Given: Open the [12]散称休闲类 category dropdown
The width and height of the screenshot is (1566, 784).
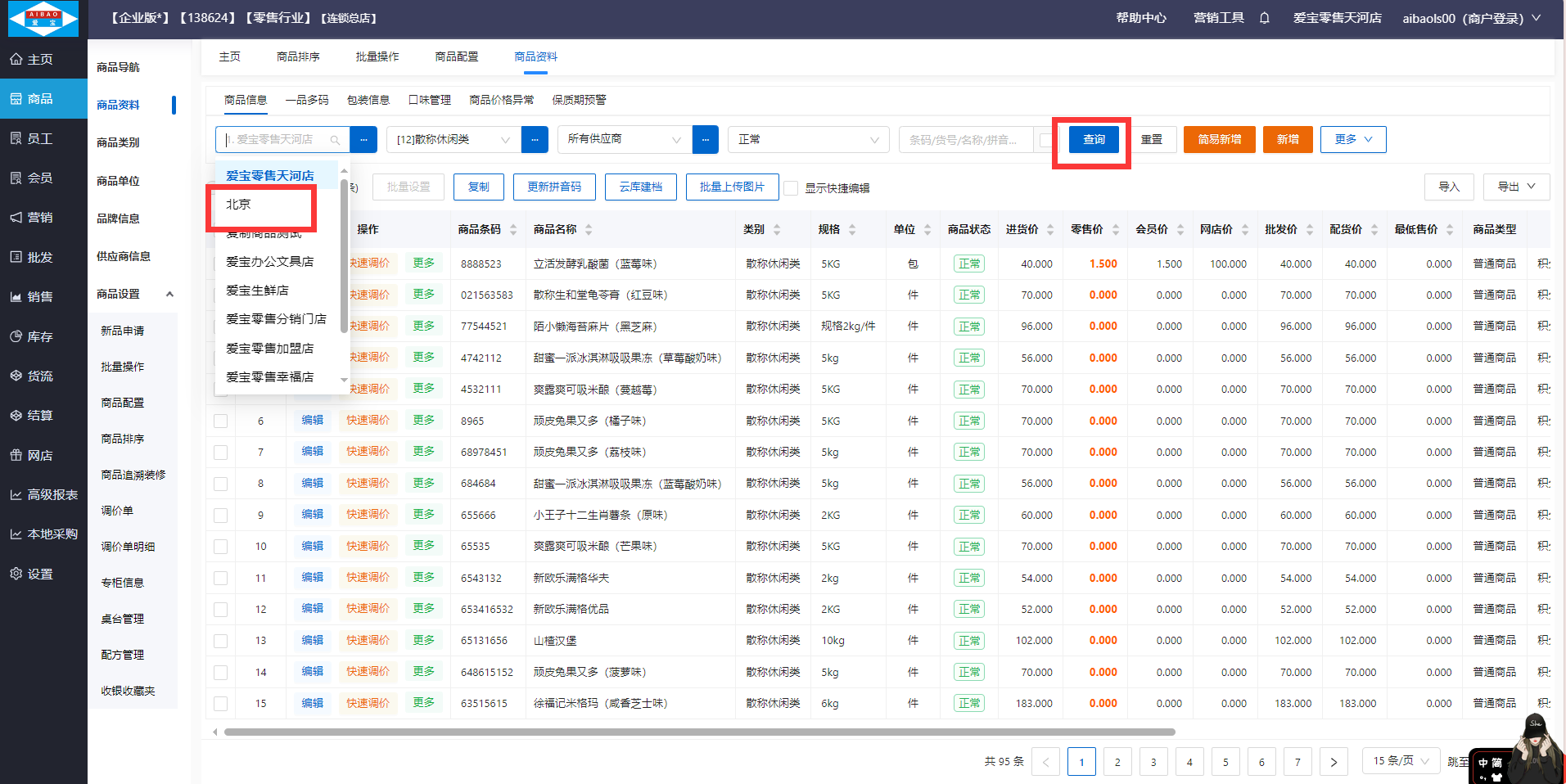Looking at the screenshot, I should (454, 139).
